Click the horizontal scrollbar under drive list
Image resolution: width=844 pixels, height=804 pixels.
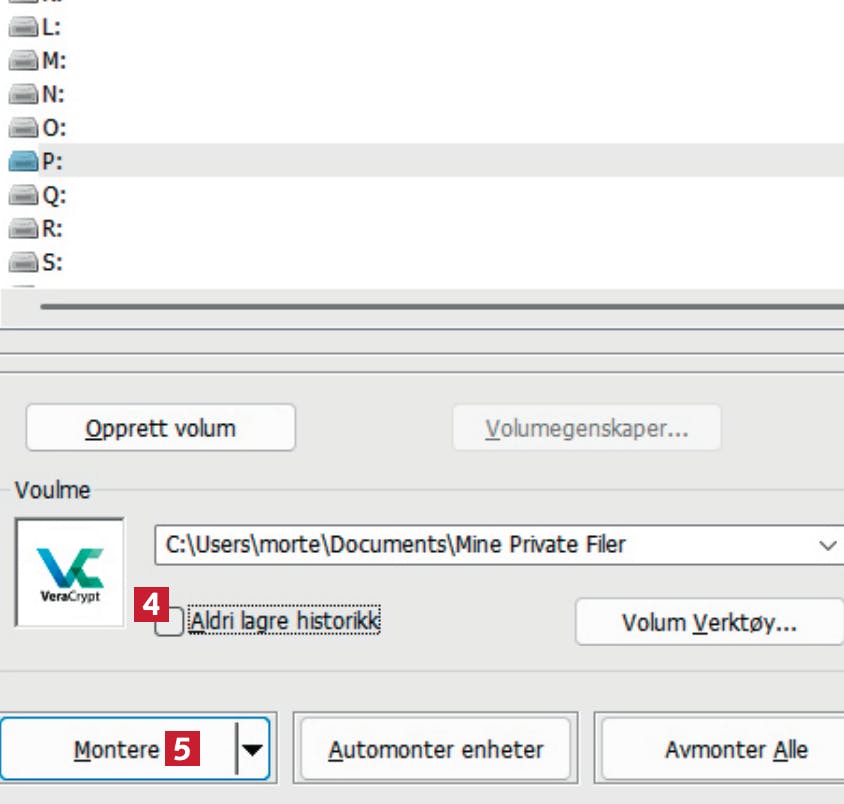[441, 307]
